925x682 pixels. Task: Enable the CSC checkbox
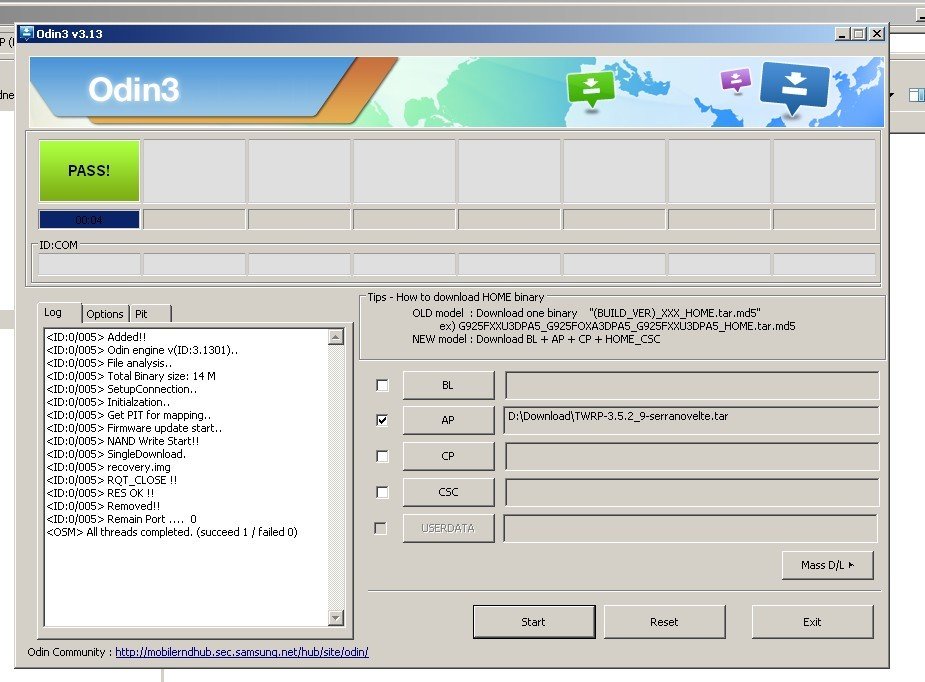(x=382, y=492)
